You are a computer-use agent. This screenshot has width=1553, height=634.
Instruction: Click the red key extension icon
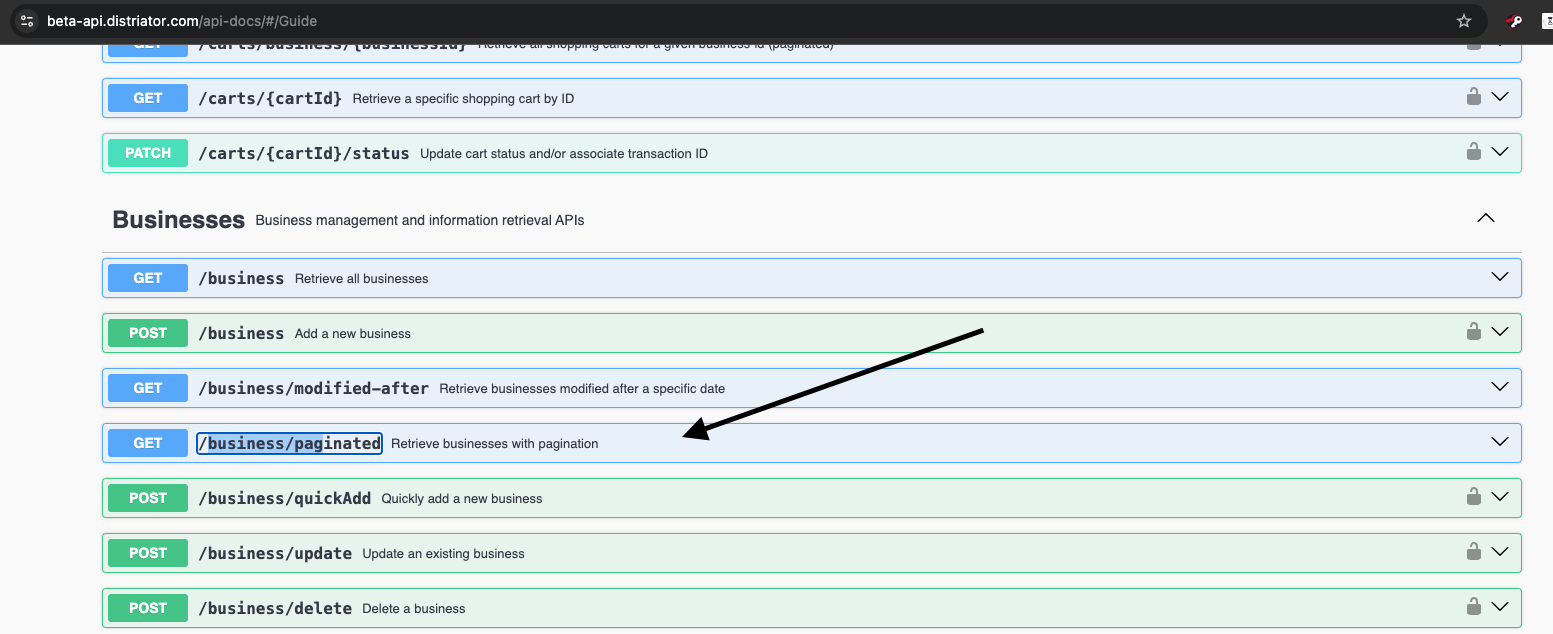[x=1515, y=21]
